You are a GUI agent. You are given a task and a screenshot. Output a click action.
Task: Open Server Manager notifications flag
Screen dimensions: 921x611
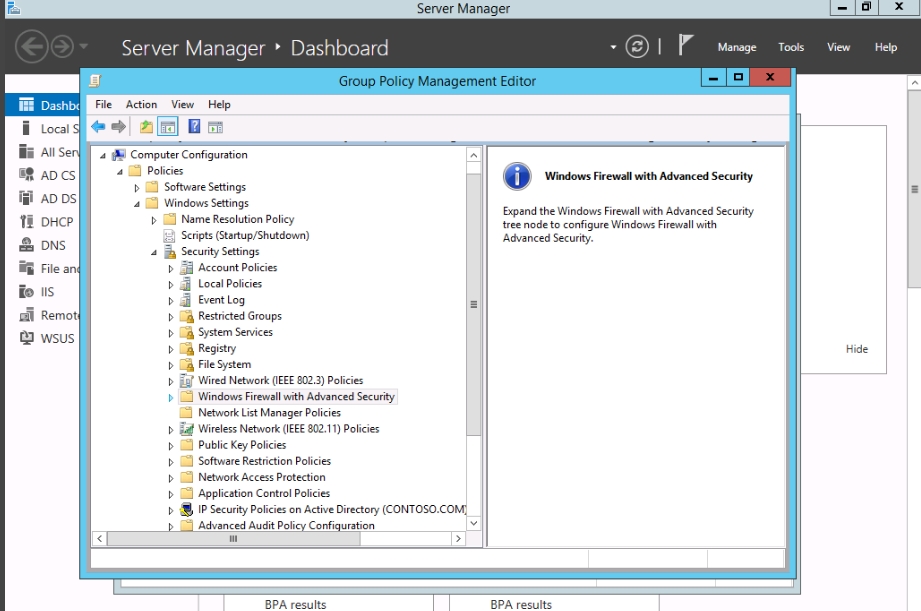(x=685, y=45)
